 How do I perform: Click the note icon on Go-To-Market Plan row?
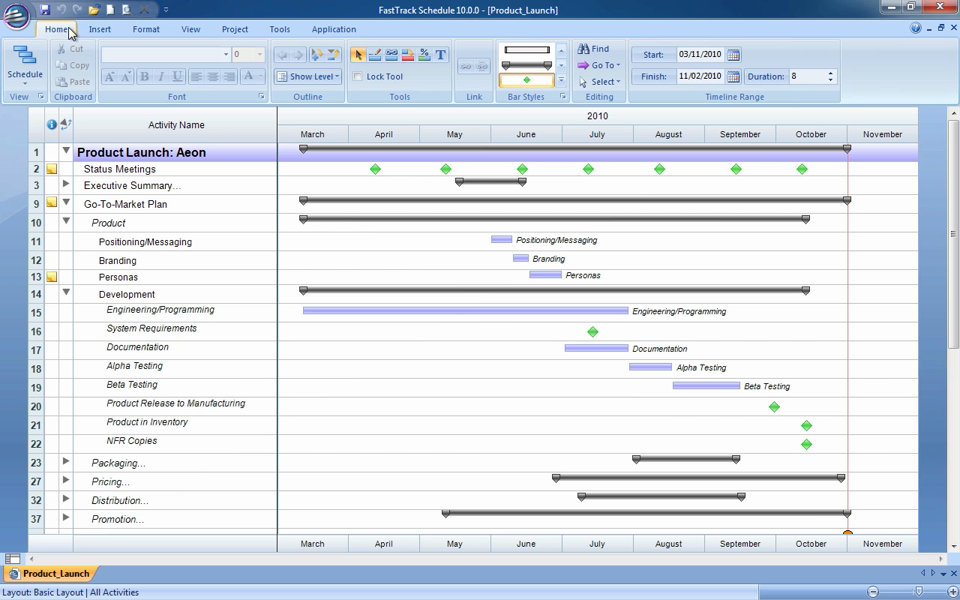[51, 202]
